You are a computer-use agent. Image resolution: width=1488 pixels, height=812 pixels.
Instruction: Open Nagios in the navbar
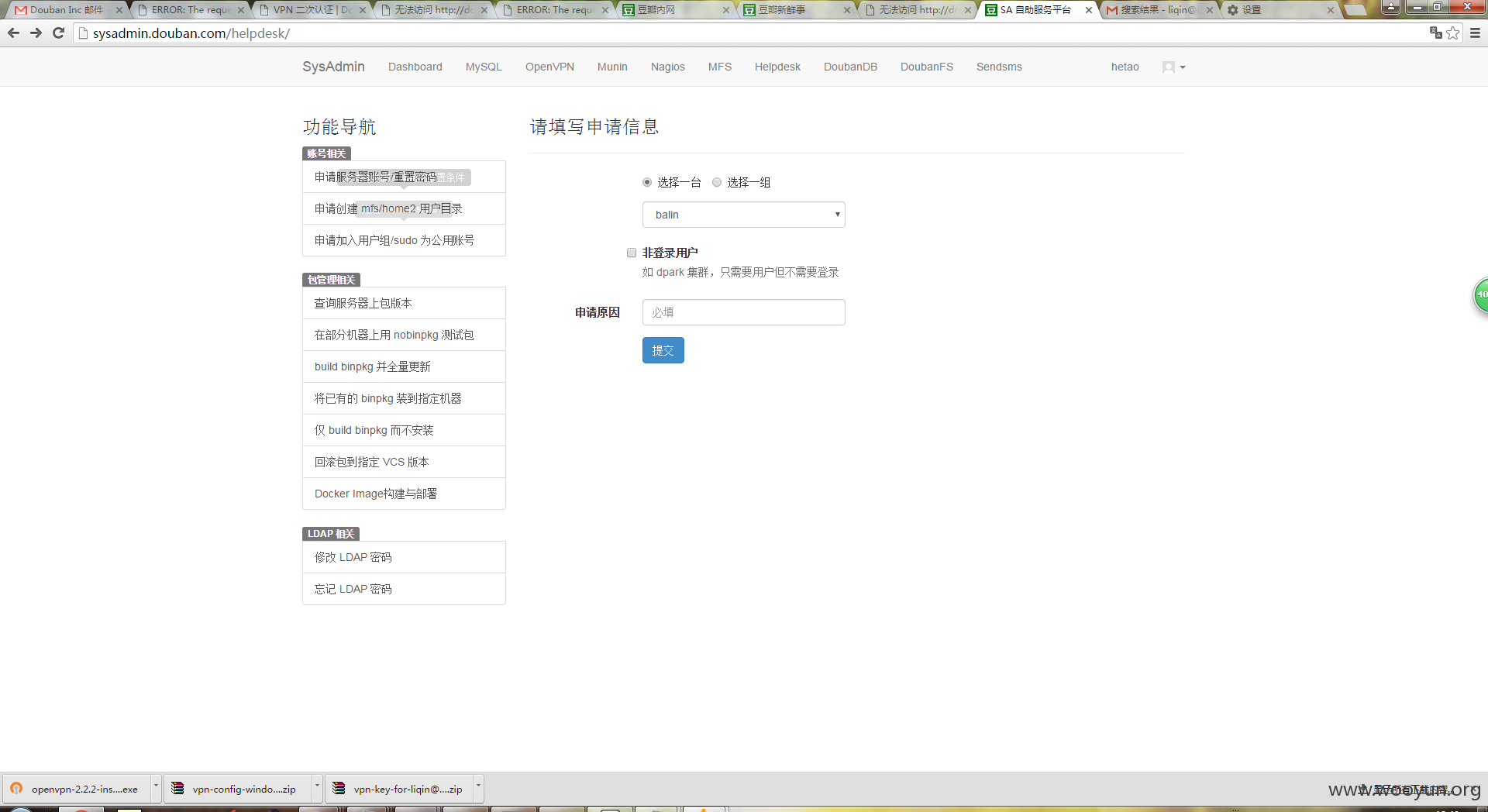coord(668,67)
